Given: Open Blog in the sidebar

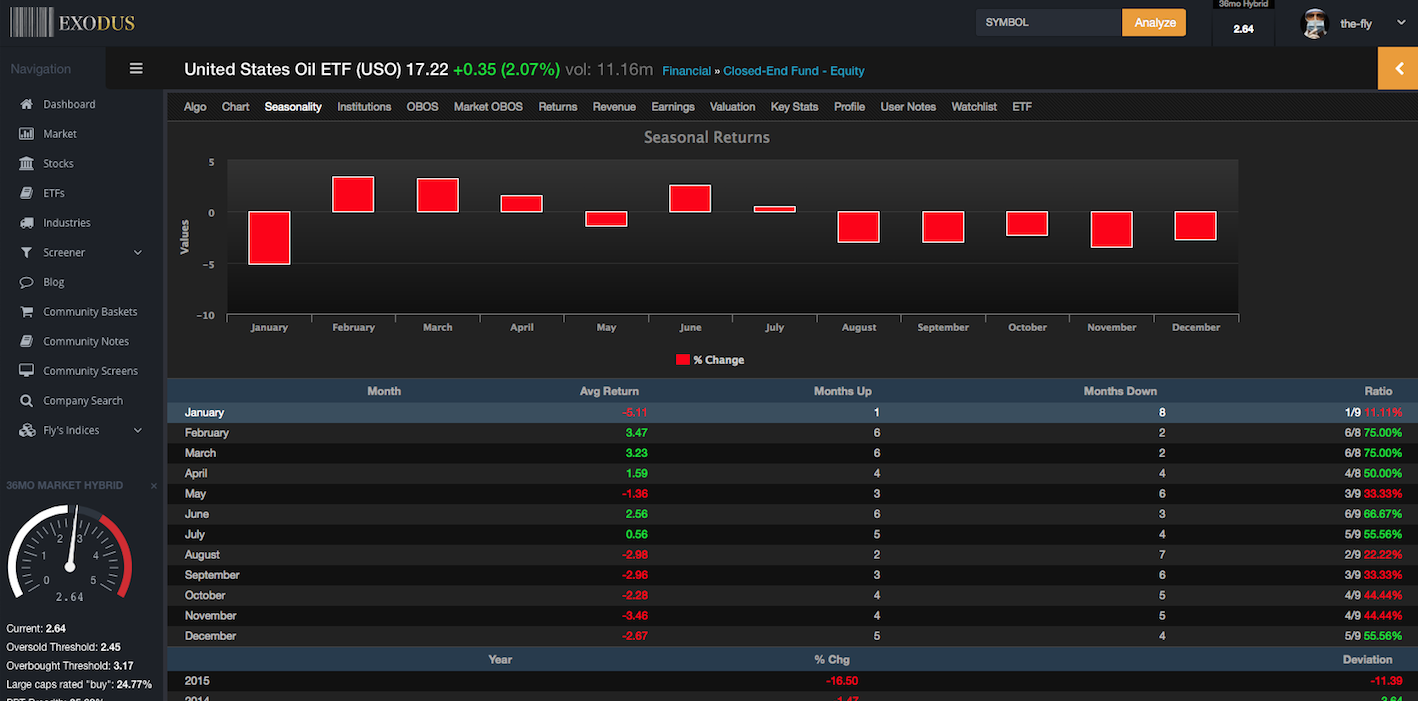Looking at the screenshot, I should [x=54, y=282].
